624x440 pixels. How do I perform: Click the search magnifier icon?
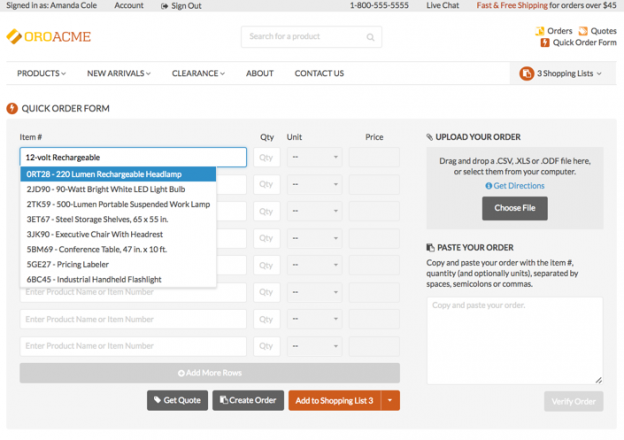tap(370, 37)
